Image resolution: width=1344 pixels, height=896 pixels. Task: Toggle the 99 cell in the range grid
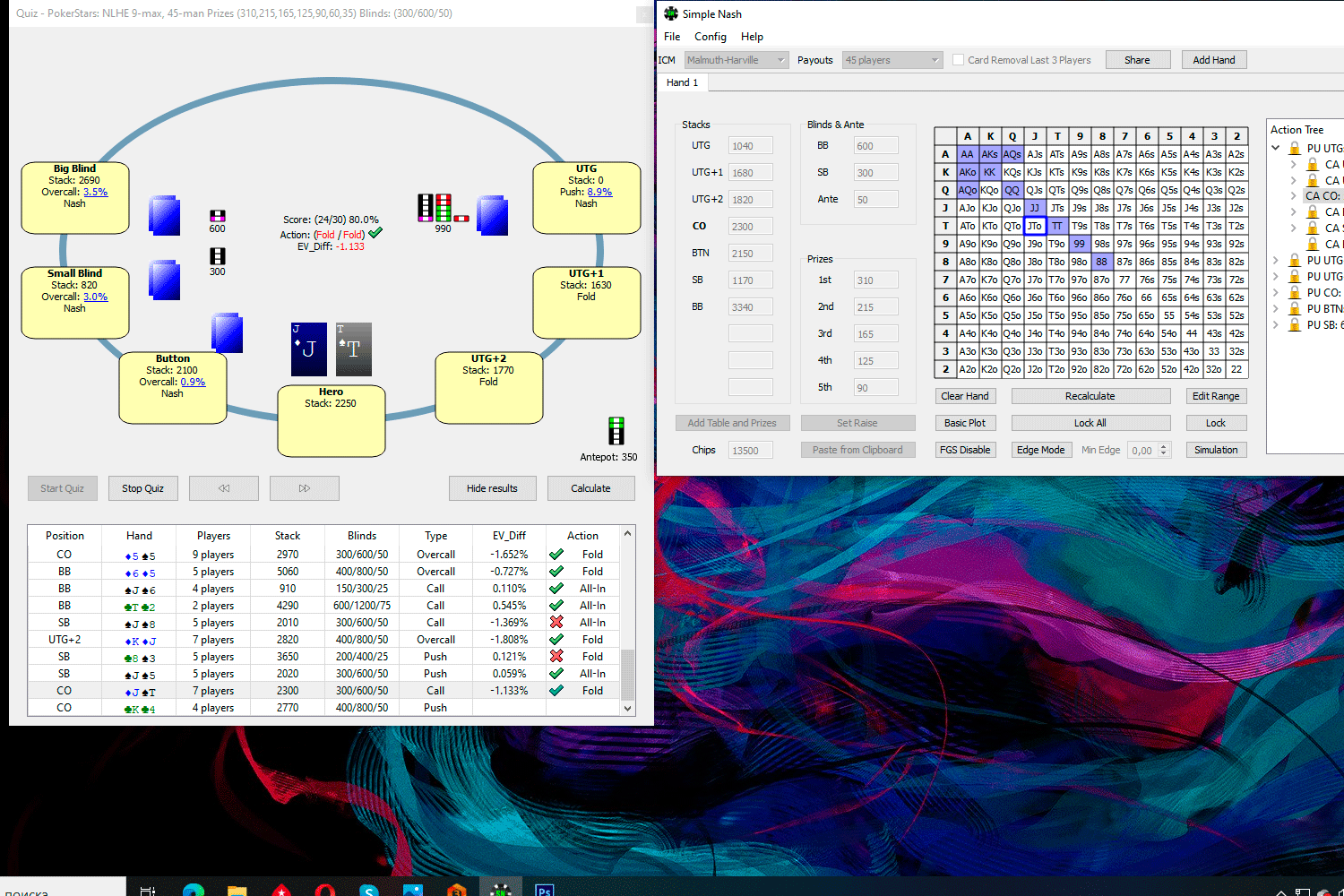pyautogui.click(x=1080, y=244)
